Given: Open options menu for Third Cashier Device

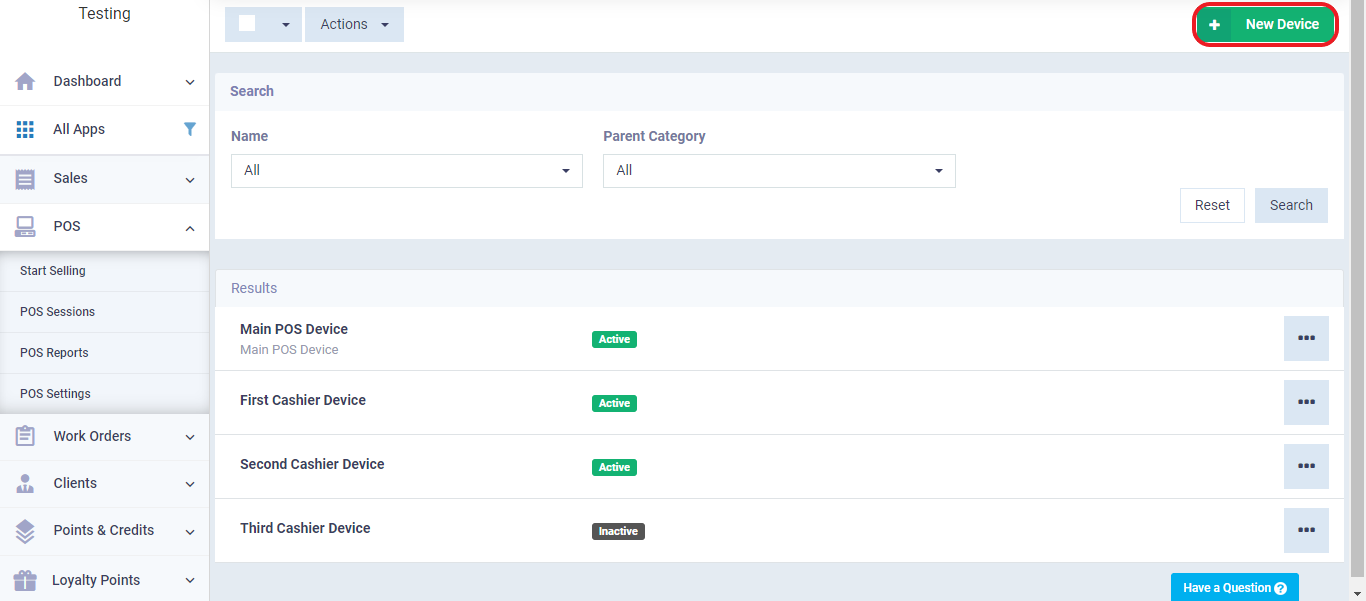Looking at the screenshot, I should pos(1306,530).
